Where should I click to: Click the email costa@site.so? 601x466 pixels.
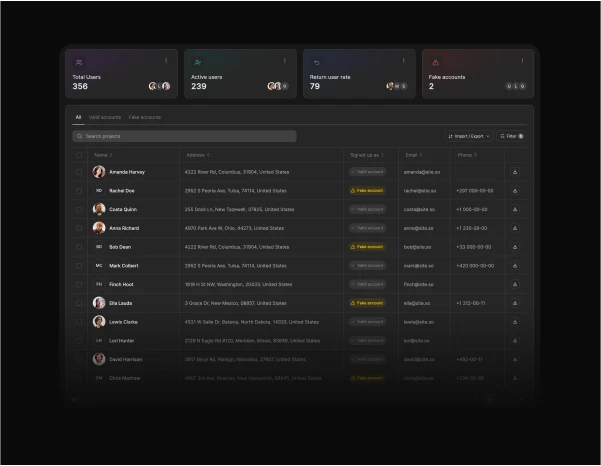tap(419, 210)
